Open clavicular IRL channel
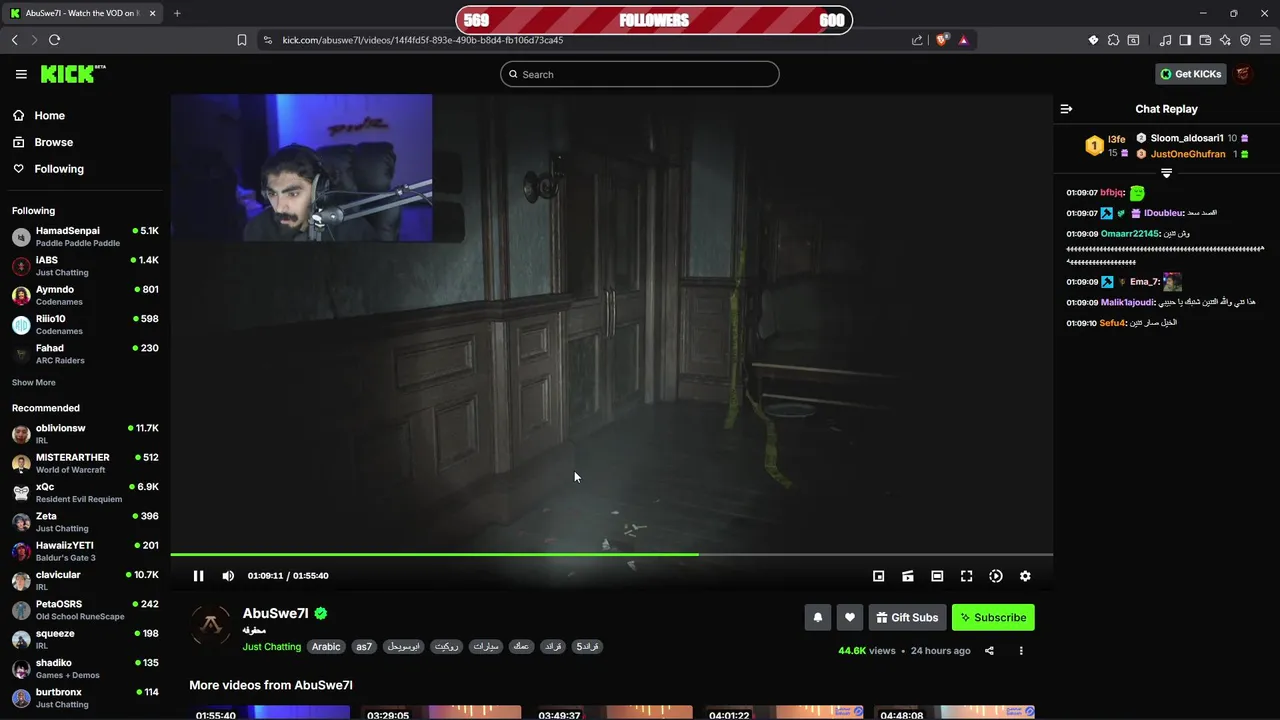The width and height of the screenshot is (1280, 720). (85, 580)
